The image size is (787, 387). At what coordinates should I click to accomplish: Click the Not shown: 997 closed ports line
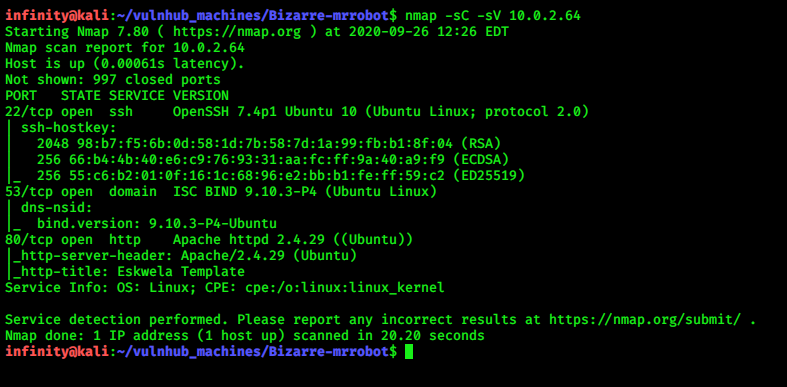click(x=113, y=80)
